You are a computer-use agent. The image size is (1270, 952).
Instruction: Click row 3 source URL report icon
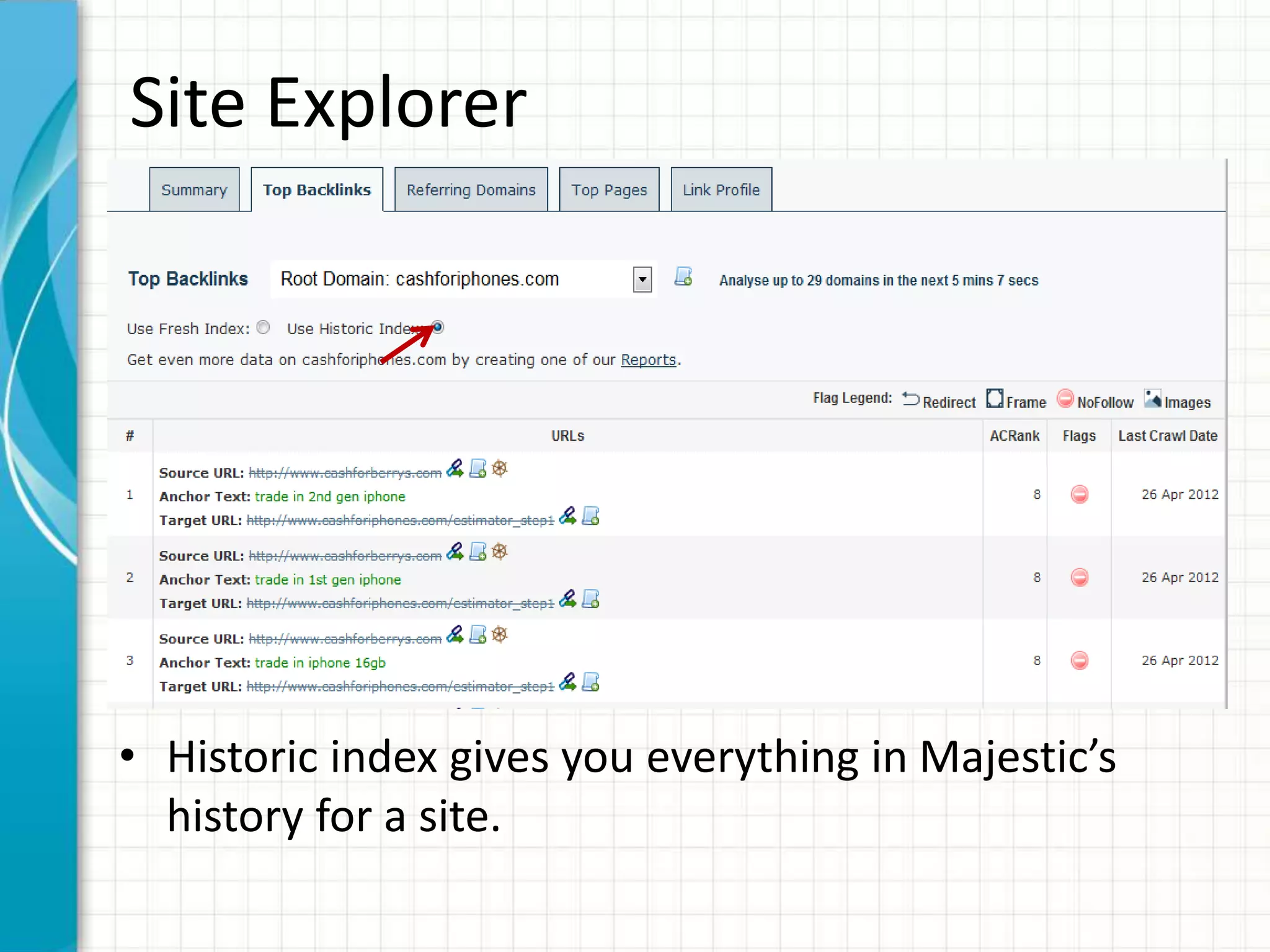(477, 634)
